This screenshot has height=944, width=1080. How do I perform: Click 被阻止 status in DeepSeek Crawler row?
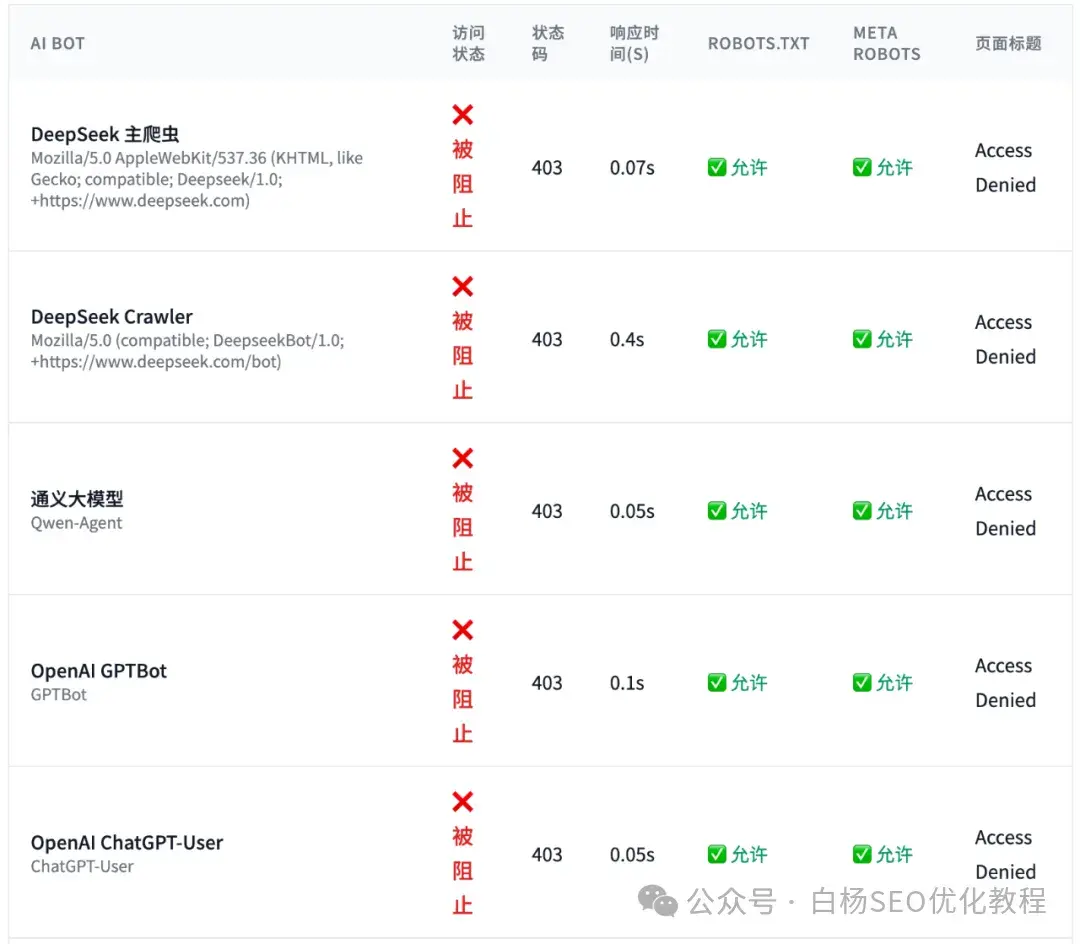tap(463, 356)
